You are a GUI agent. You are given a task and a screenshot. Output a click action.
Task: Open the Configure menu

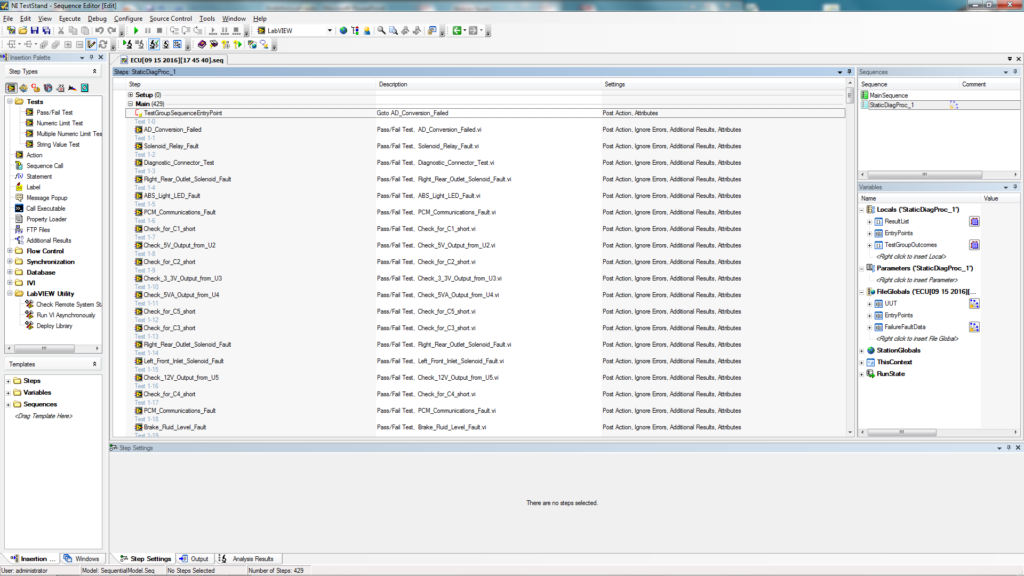pos(128,18)
